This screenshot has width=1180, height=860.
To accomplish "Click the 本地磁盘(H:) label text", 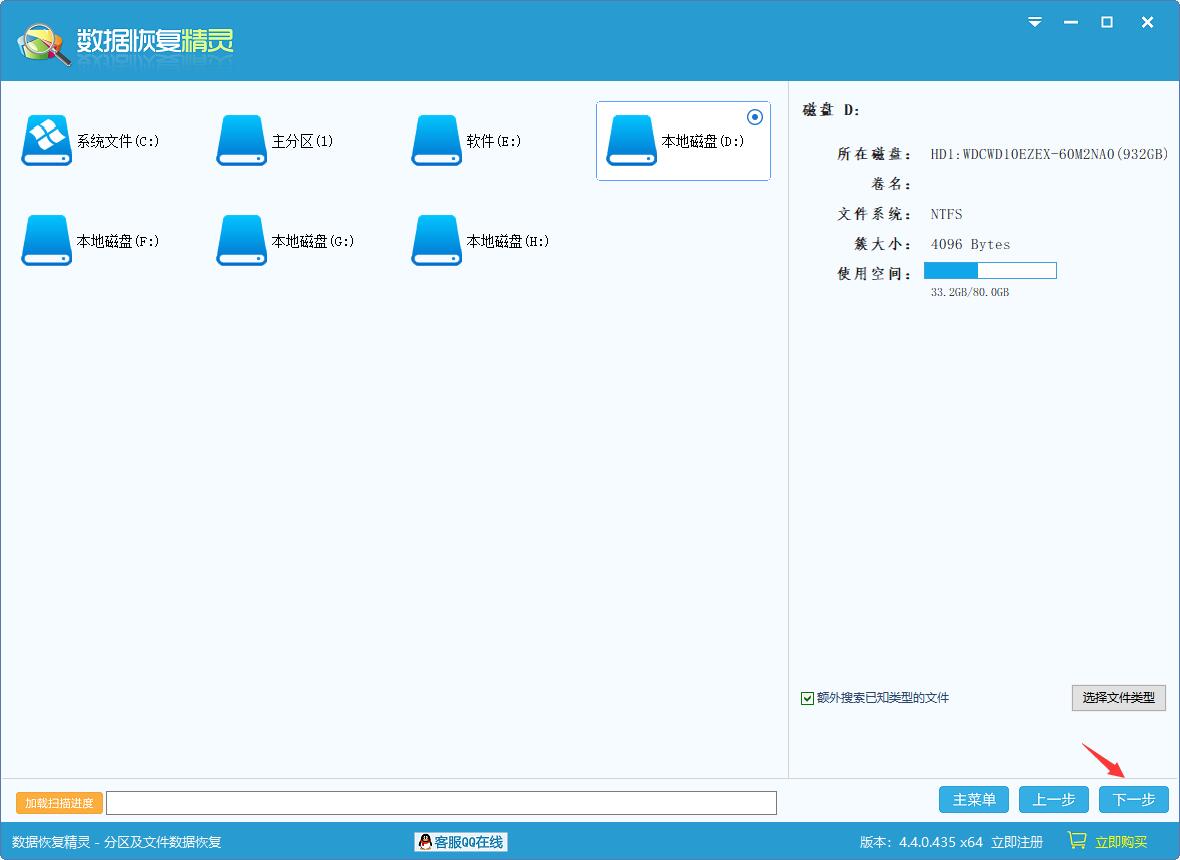I will click(507, 241).
